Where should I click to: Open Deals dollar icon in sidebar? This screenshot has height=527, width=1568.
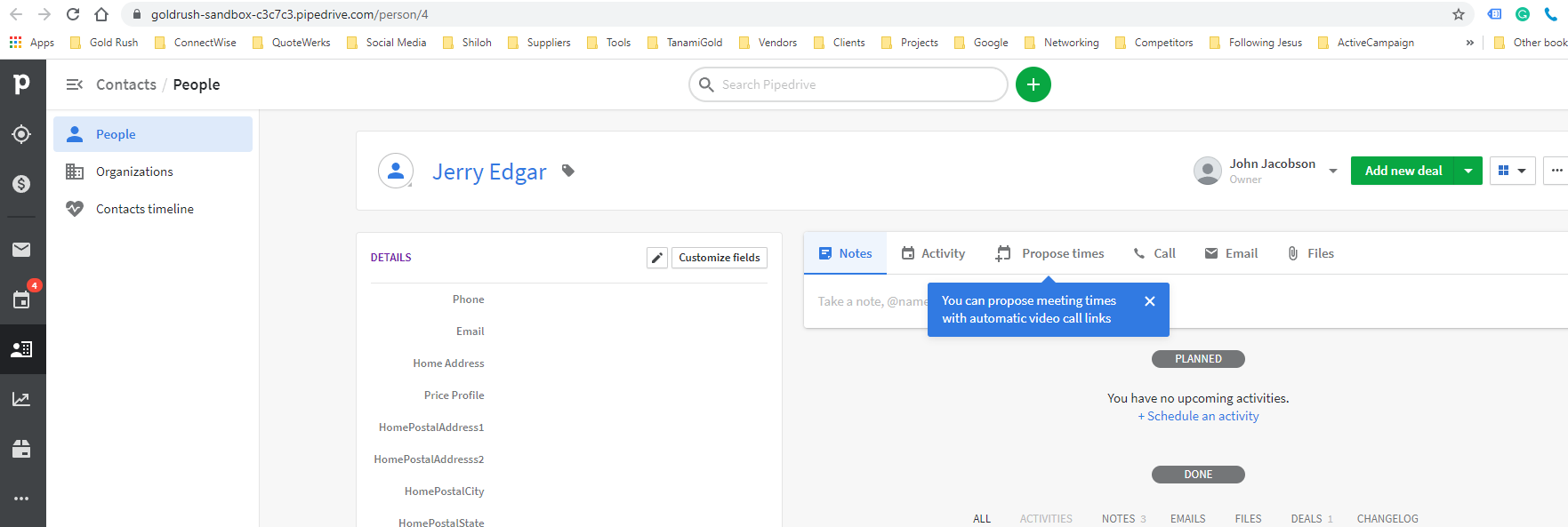21,184
